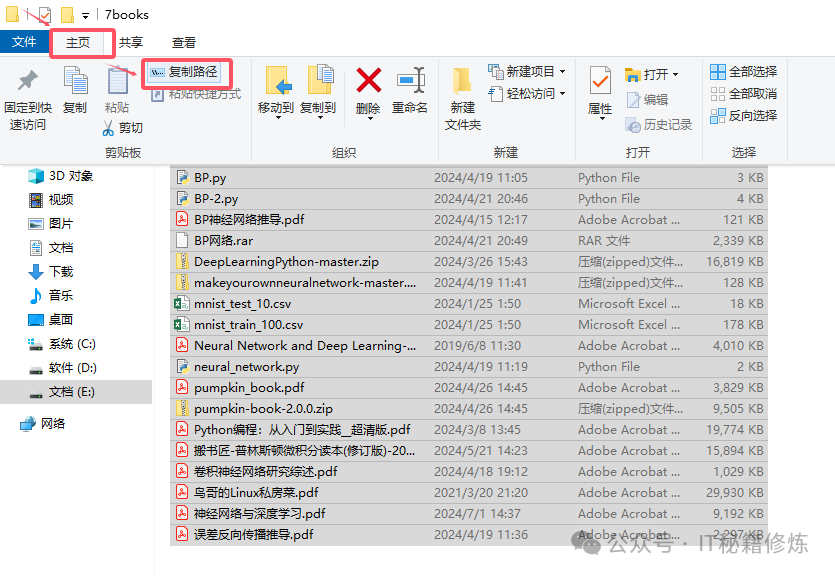Screen dimensions: 835x576
Task: Select the file pumpkin_book.pdf
Action: click(249, 388)
